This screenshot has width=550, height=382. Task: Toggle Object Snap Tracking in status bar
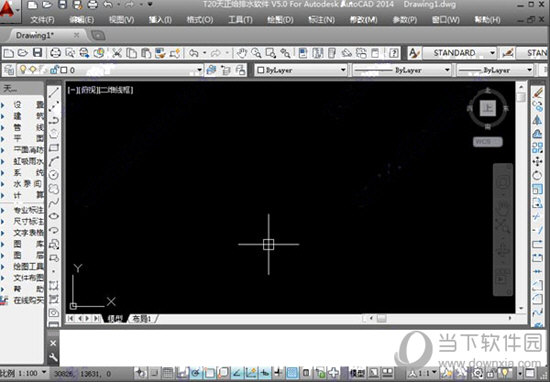point(238,373)
